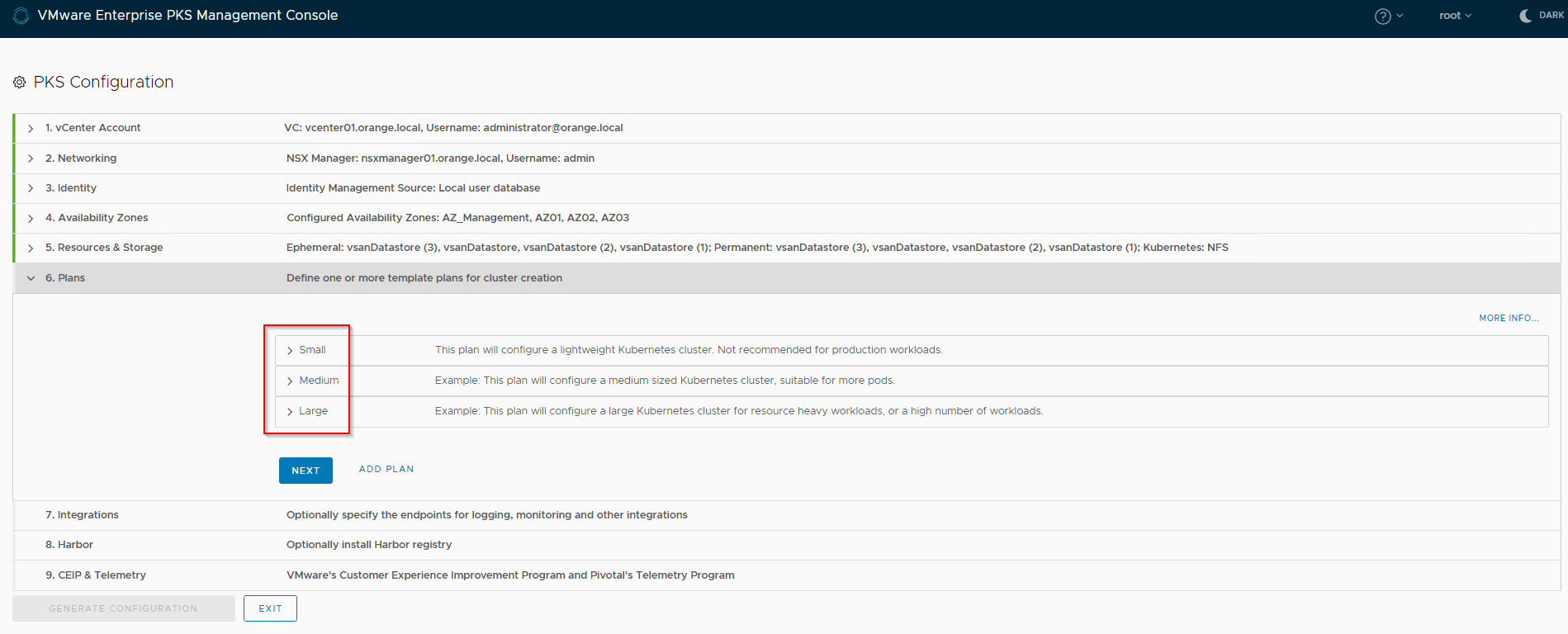This screenshot has height=634, width=1568.
Task: Select the 7. Integrations section row
Action: (787, 515)
